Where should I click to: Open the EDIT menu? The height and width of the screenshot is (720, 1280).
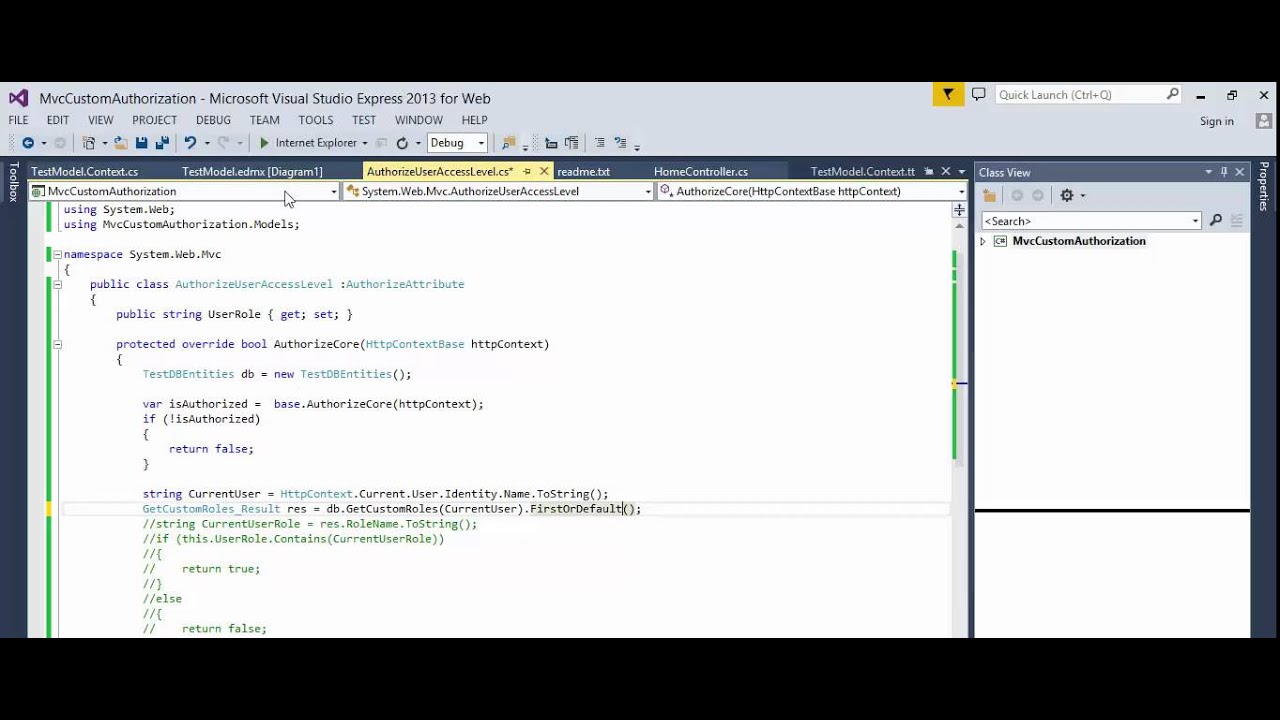[x=58, y=120]
